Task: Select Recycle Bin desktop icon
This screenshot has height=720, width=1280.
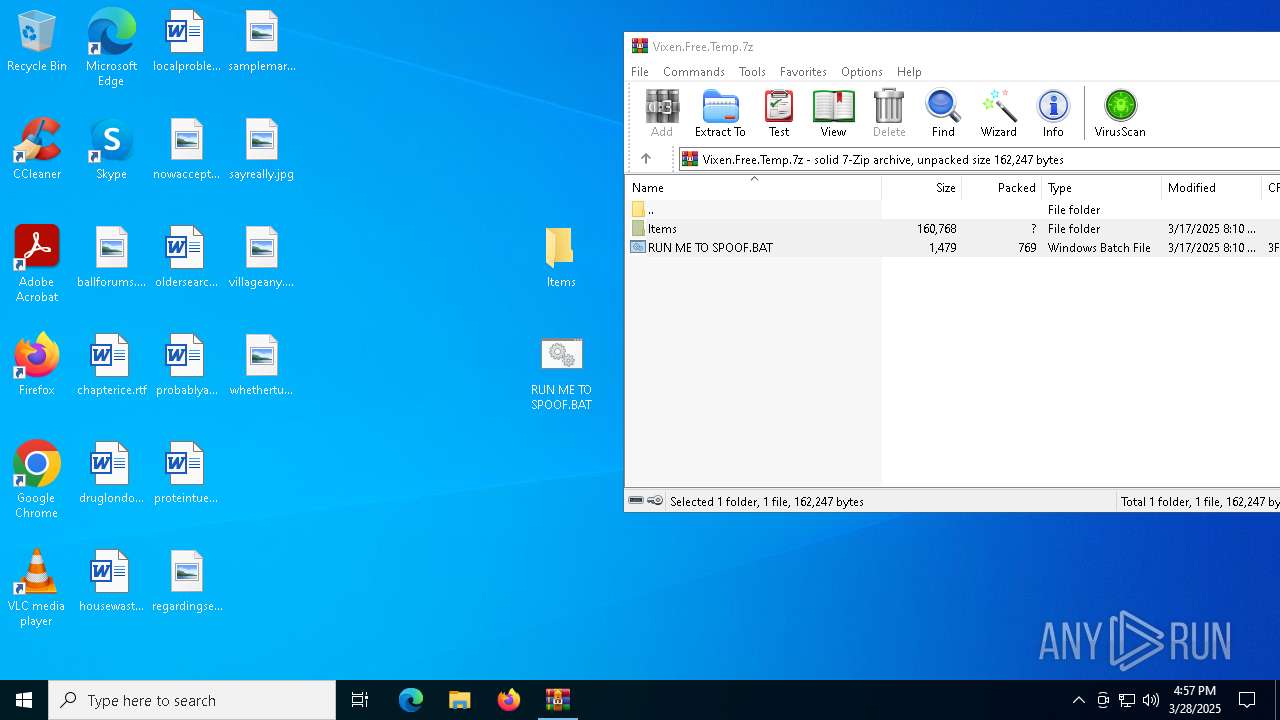Action: (x=37, y=42)
